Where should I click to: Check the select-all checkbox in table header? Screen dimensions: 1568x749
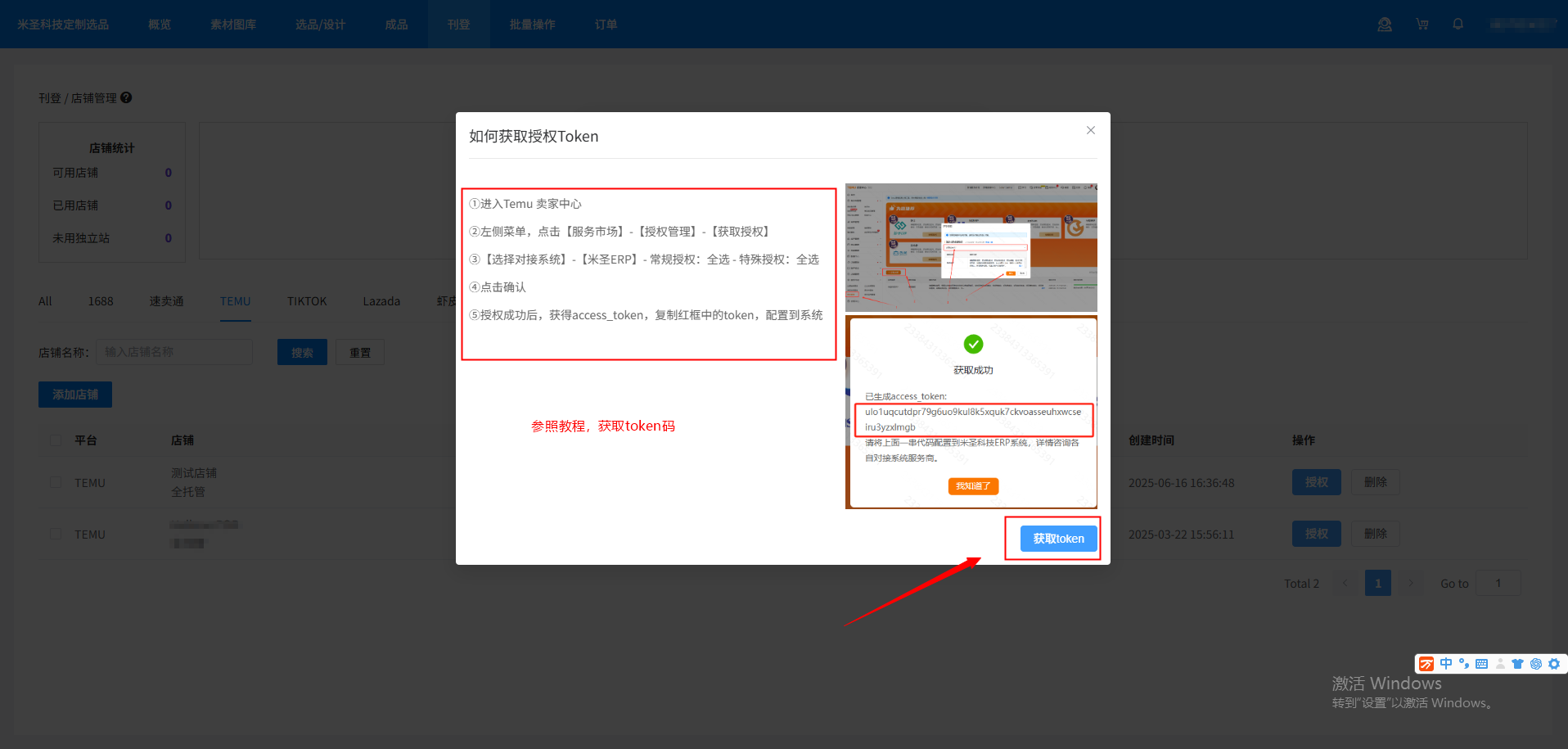56,440
